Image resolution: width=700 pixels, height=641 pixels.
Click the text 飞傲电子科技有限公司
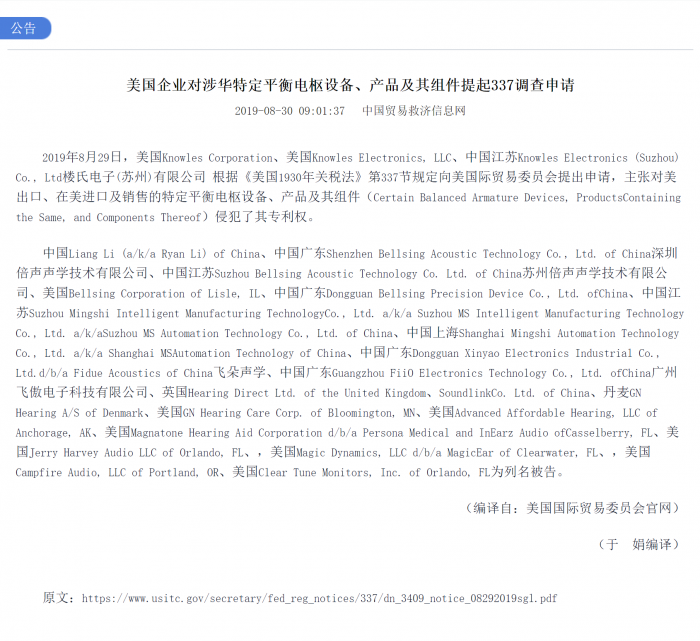click(82, 393)
